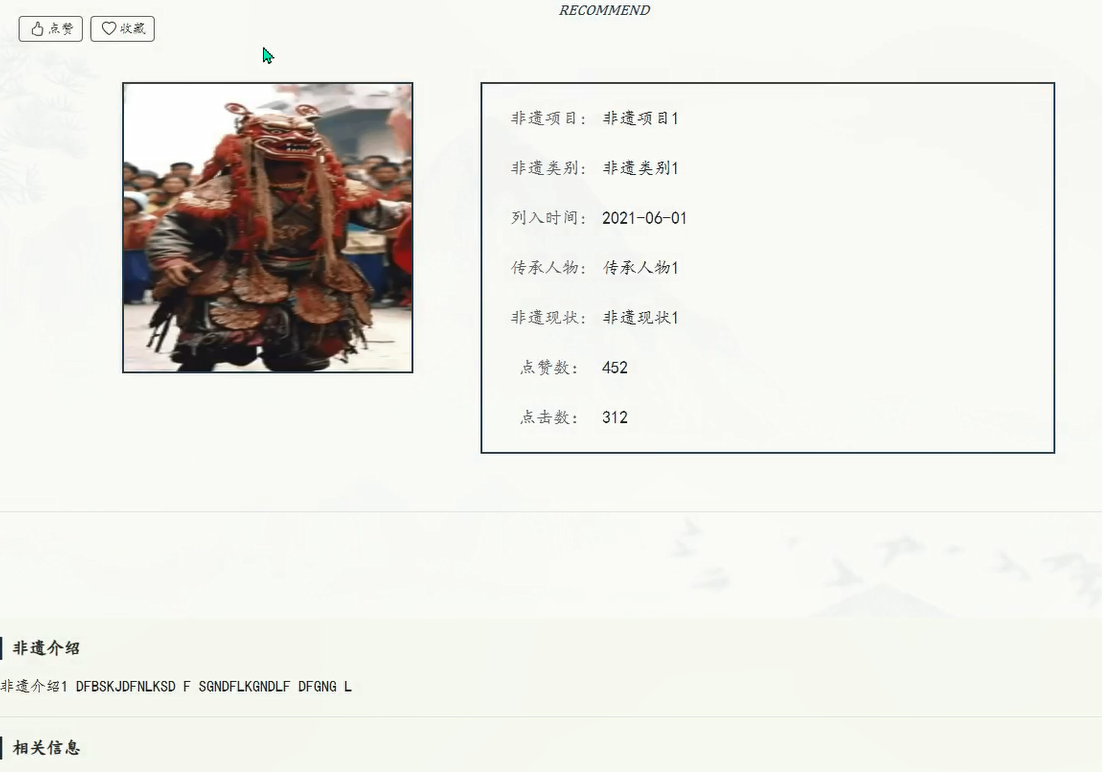Click the RECOMMEND heading text
The width and height of the screenshot is (1102, 772).
coord(604,10)
